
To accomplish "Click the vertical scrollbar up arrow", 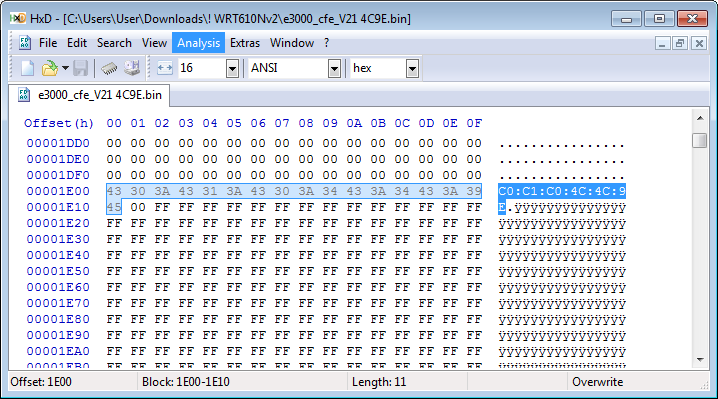I will click(x=700, y=118).
